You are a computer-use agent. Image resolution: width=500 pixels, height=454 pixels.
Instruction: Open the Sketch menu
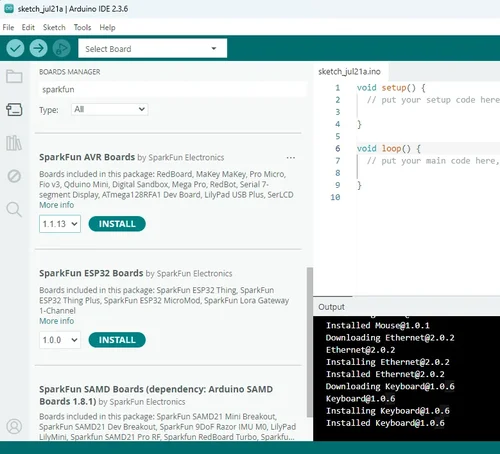click(x=54, y=27)
